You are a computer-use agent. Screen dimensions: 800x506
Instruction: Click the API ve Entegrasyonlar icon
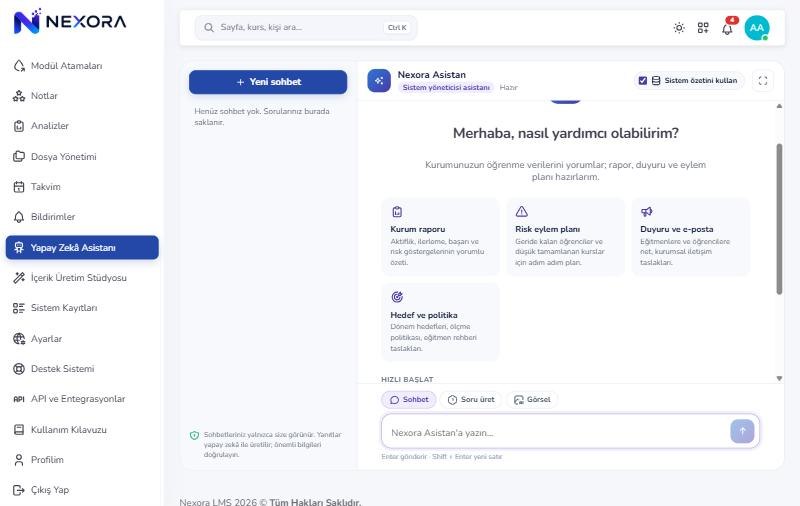coord(19,399)
